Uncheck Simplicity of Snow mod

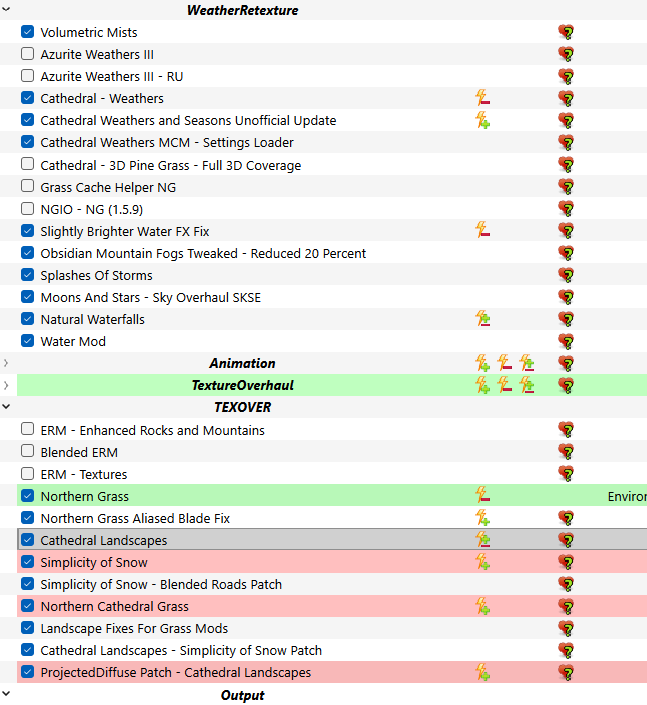28,562
